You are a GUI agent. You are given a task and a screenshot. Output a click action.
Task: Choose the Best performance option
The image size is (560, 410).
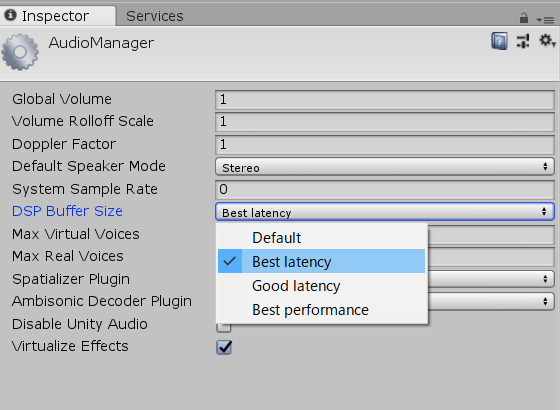pyautogui.click(x=321, y=310)
